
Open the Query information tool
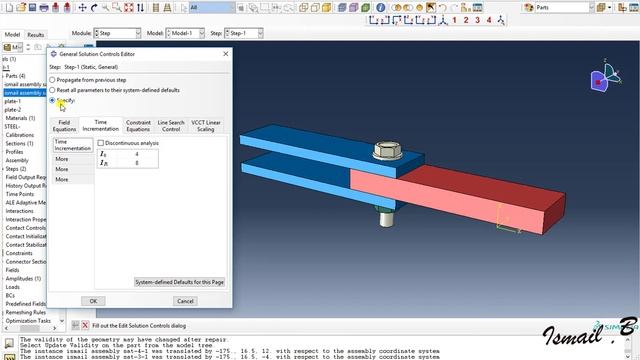click(x=380, y=7)
